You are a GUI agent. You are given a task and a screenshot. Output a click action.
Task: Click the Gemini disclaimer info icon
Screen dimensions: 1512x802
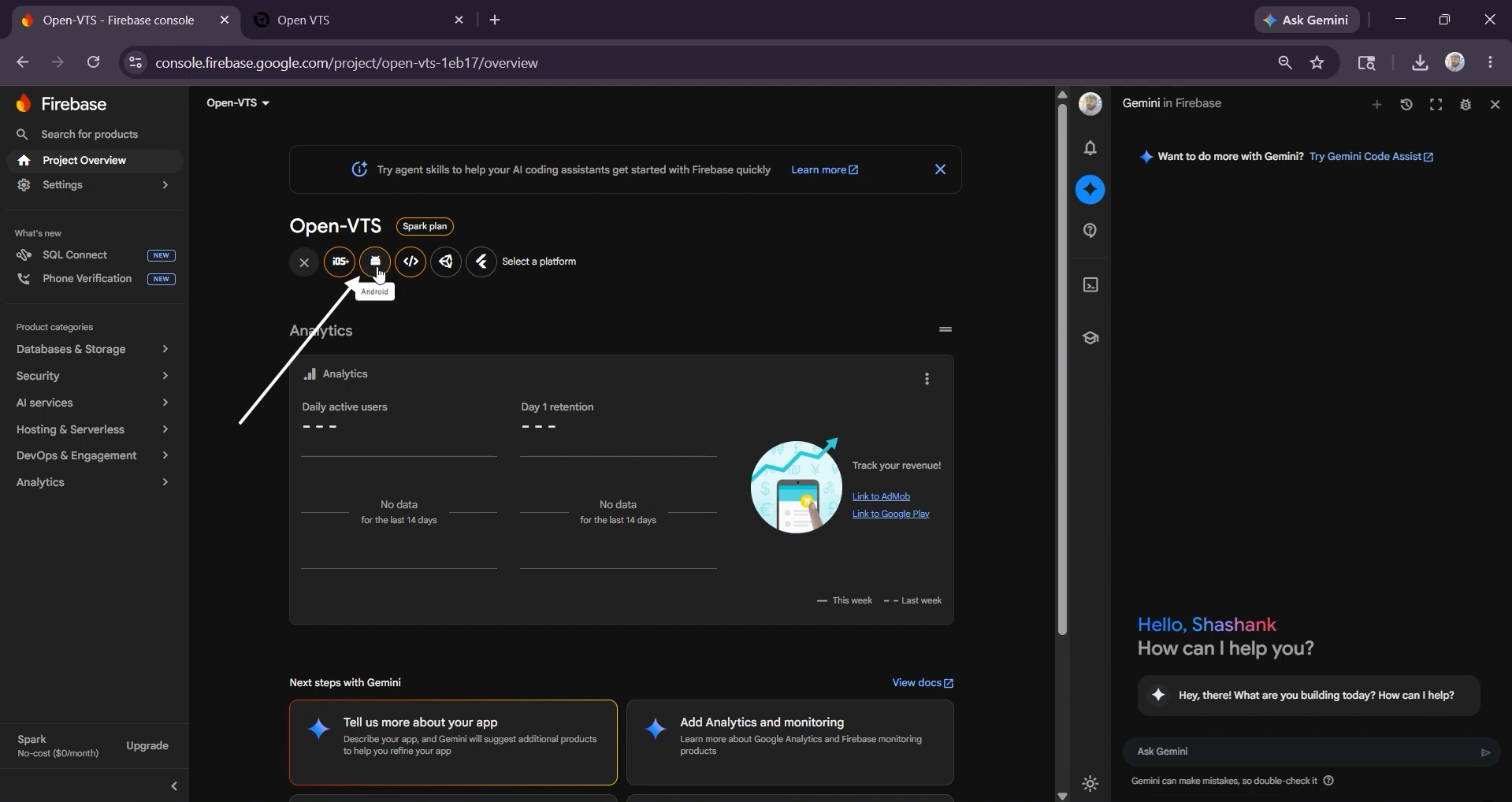point(1328,782)
